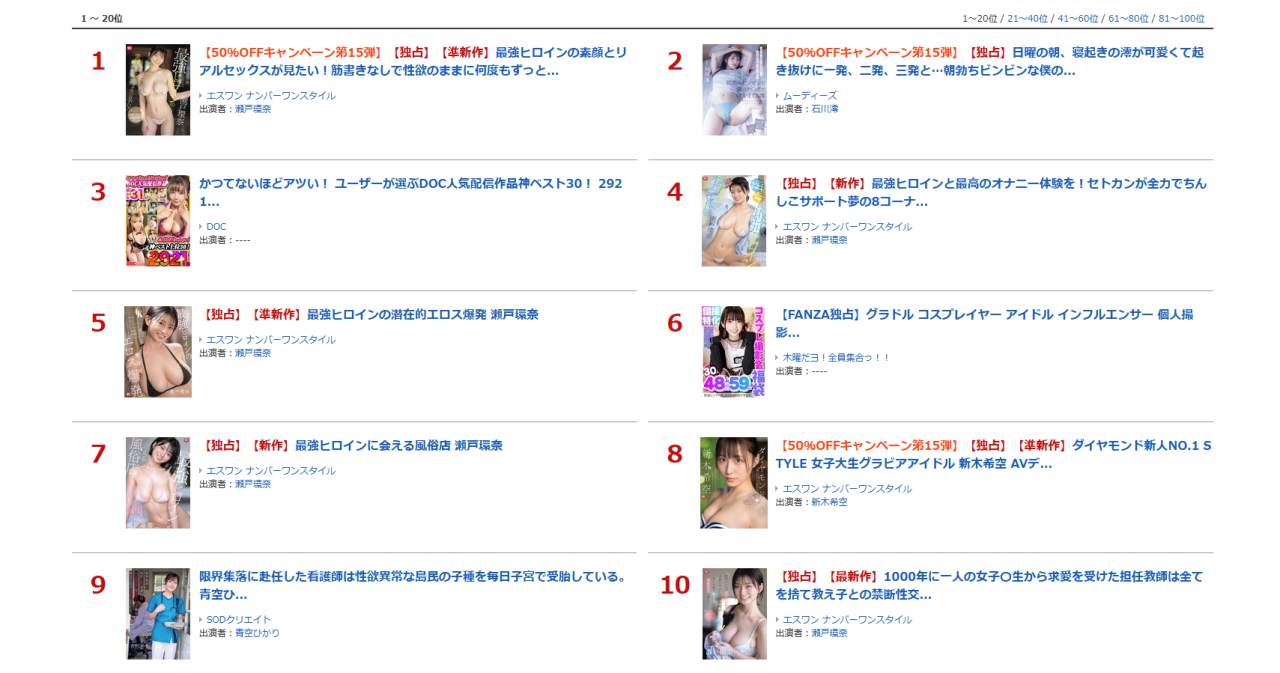Open the ムーディーズ maker link

[x=809, y=96]
